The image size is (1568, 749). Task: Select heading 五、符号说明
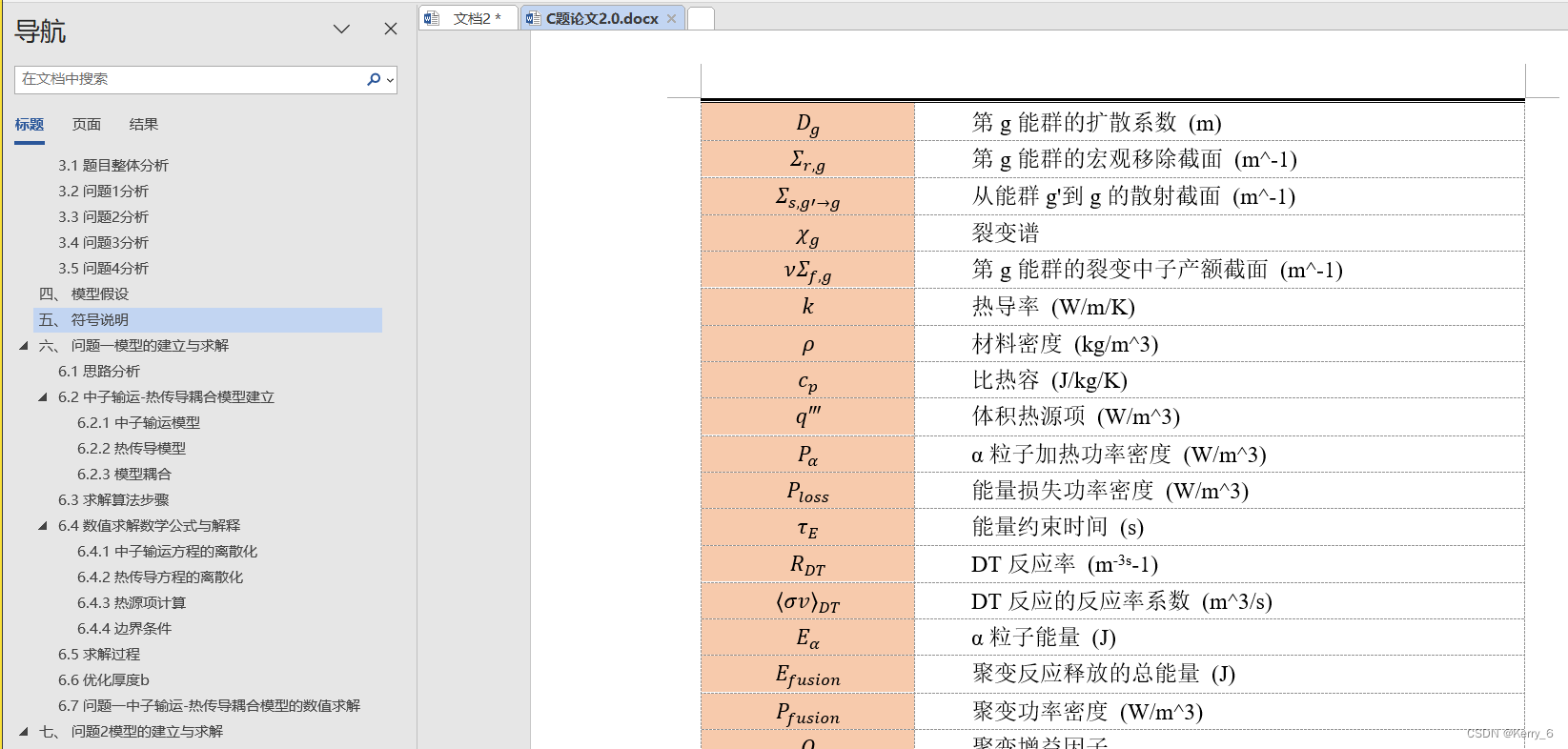click(208, 320)
